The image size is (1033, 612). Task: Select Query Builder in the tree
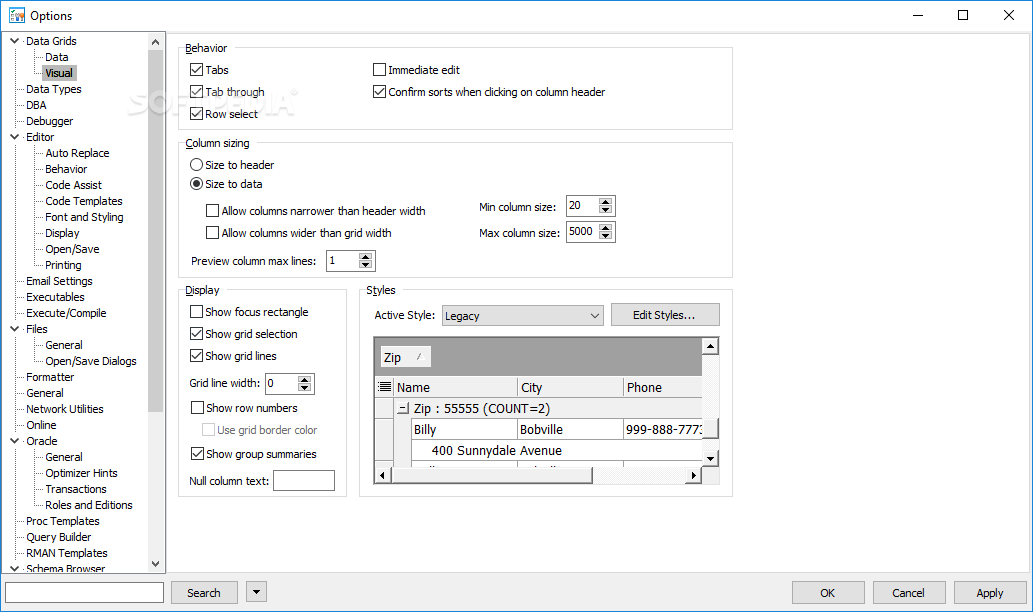coord(59,537)
